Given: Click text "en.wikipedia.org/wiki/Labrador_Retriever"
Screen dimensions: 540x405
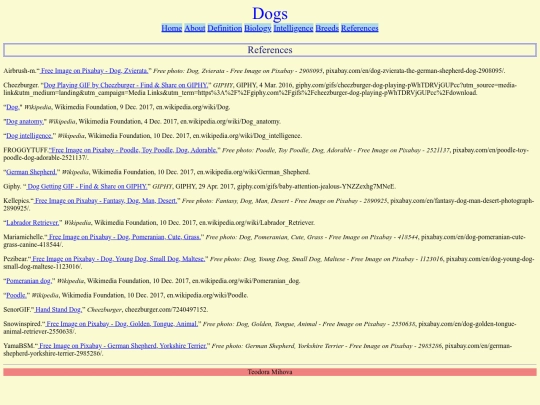Looking at the screenshot, I should click(x=257, y=222).
